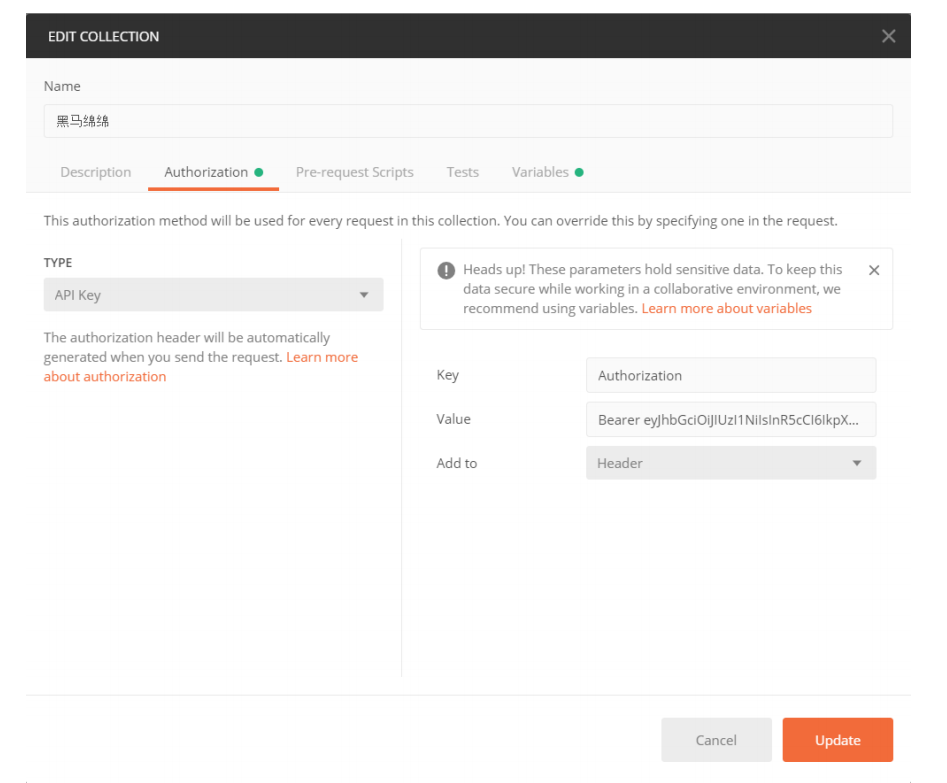
Task: Click the Key field containing Authorization
Action: click(731, 375)
